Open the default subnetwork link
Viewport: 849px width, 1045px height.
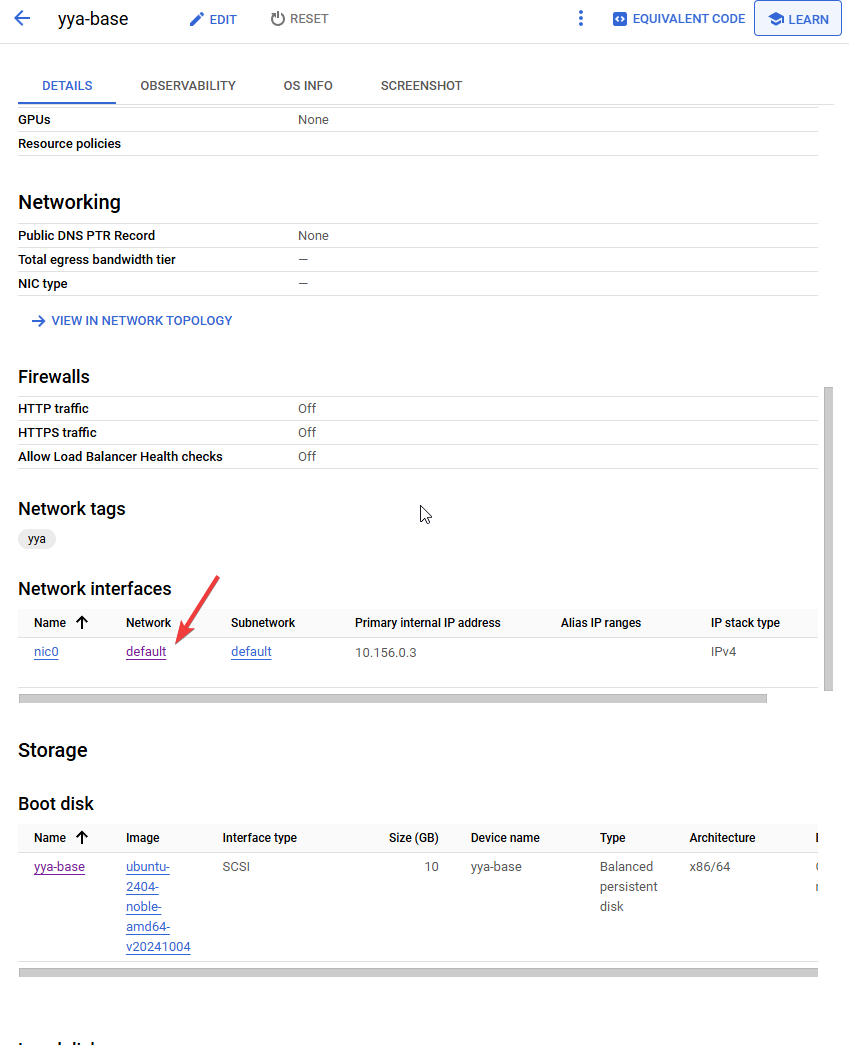(x=251, y=652)
